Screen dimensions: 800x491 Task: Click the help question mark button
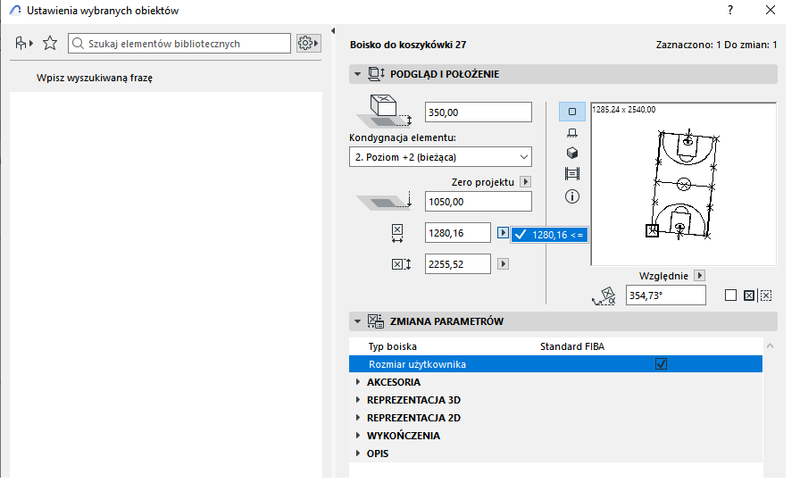click(730, 10)
